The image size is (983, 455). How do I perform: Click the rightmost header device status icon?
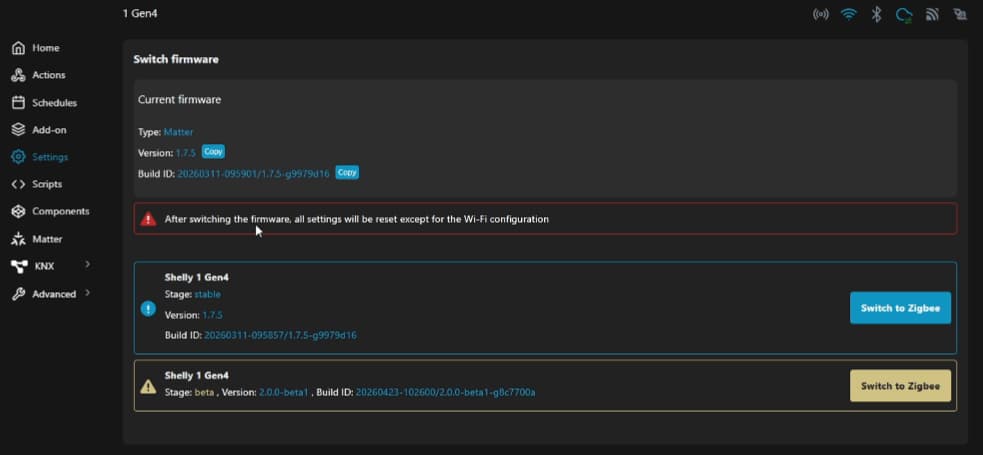960,14
